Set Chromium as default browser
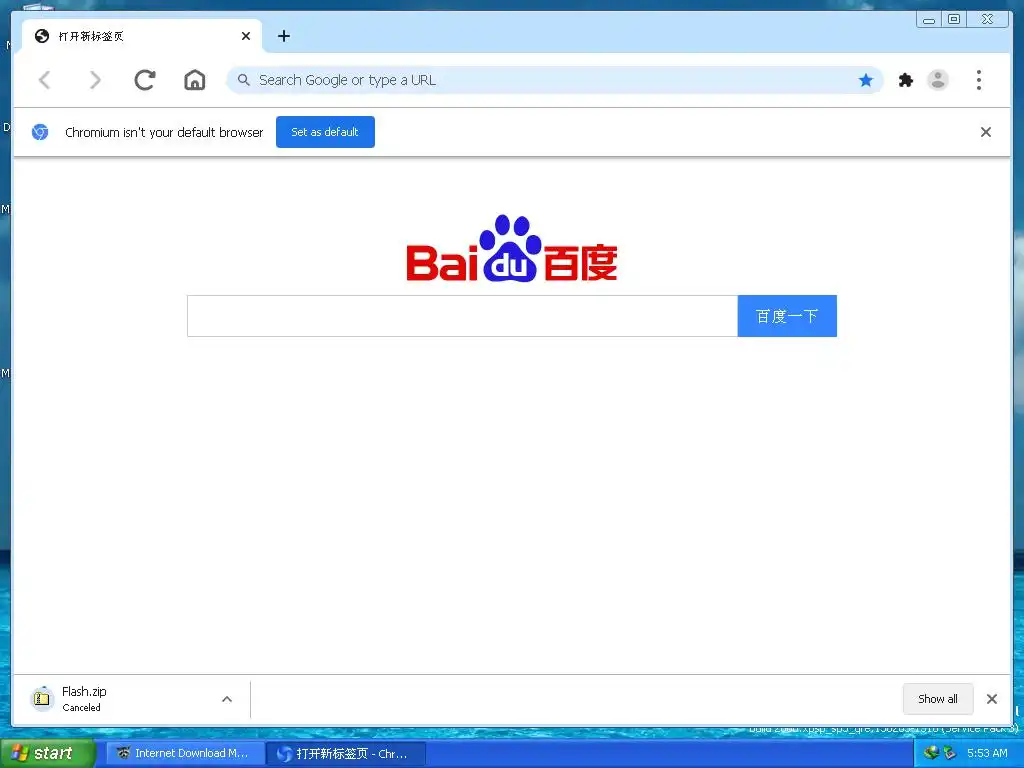This screenshot has height=768, width=1024. (x=325, y=132)
